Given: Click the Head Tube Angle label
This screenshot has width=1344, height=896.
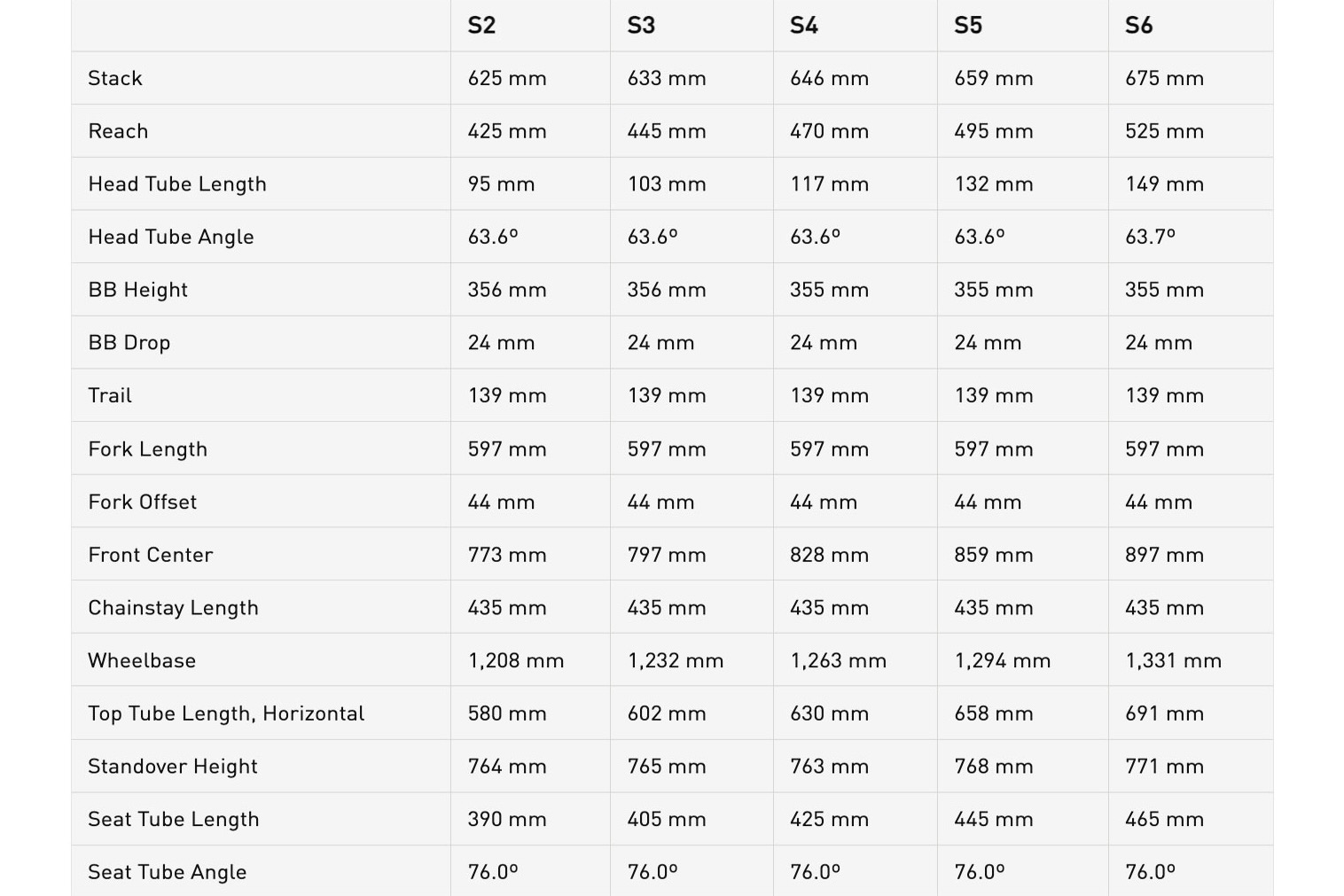Looking at the screenshot, I should 171,237.
